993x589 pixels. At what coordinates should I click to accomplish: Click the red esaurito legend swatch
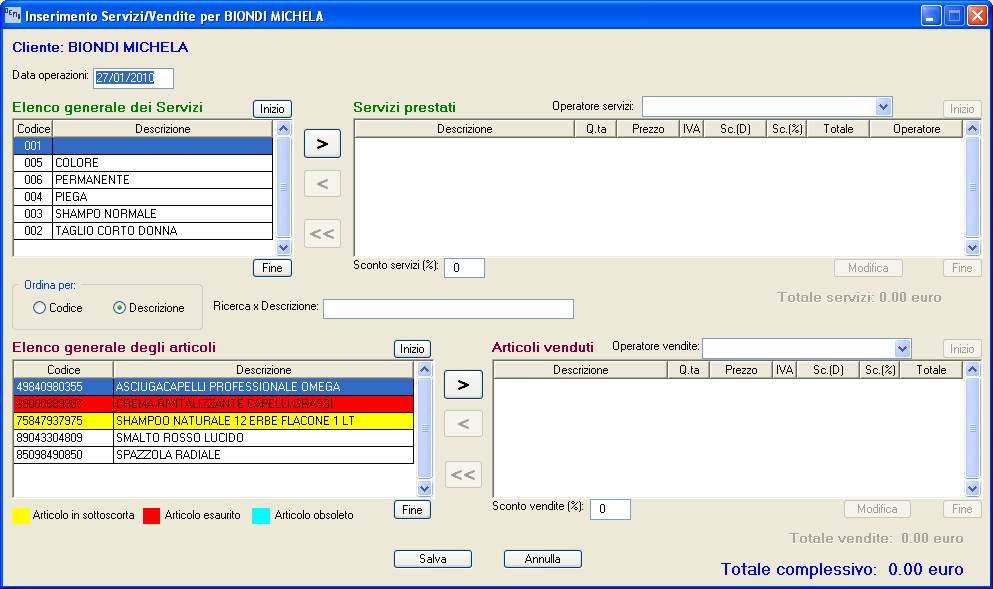(152, 516)
